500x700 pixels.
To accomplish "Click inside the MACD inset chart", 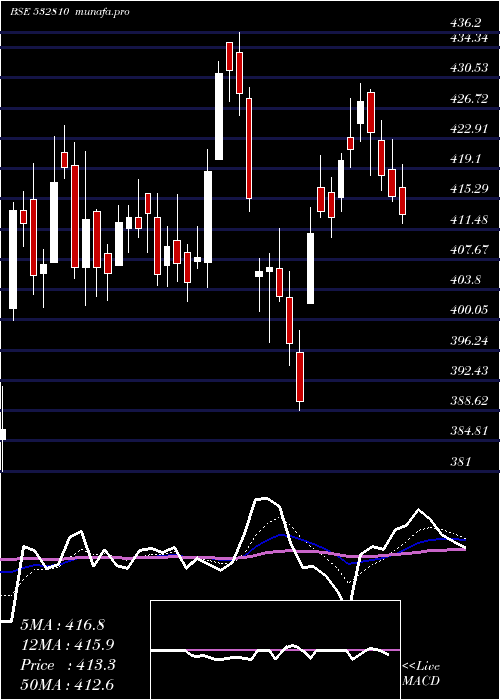I will pos(275,650).
